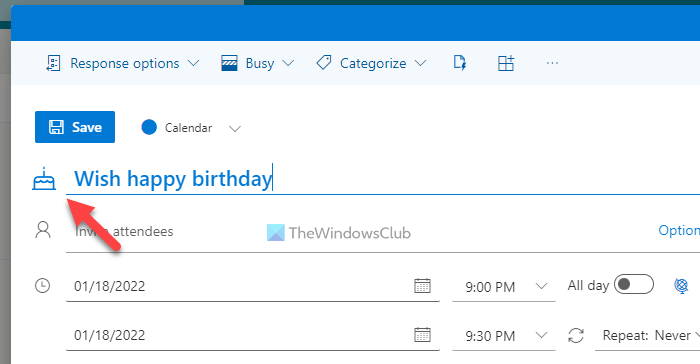The image size is (700, 364).
Task: Click the grid with plus toolbar icon
Action: pos(506,63)
